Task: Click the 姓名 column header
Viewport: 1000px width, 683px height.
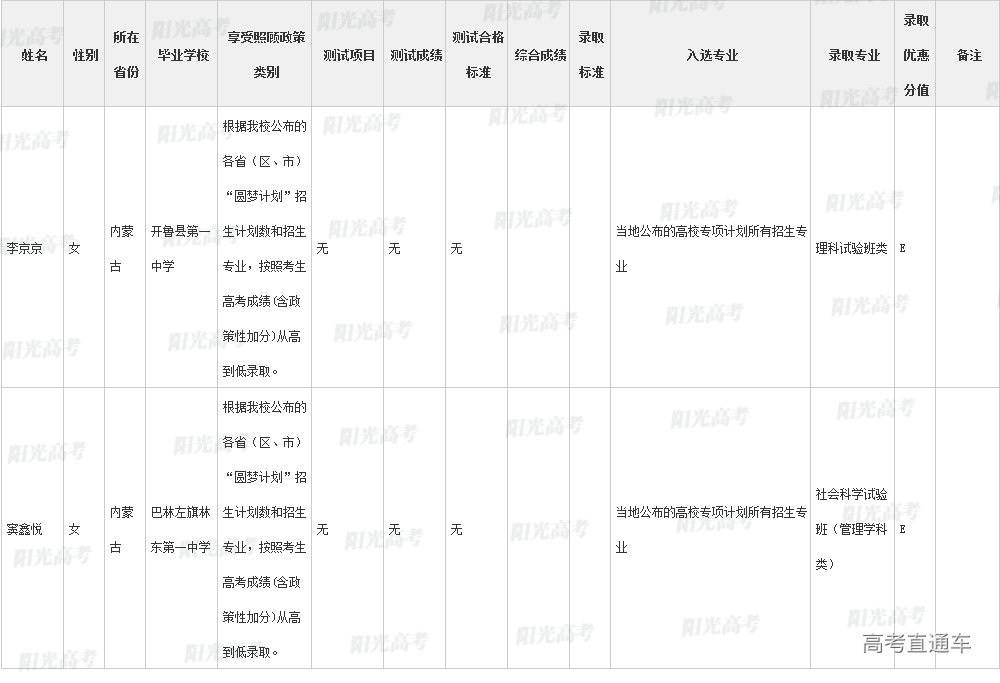Action: [x=34, y=55]
